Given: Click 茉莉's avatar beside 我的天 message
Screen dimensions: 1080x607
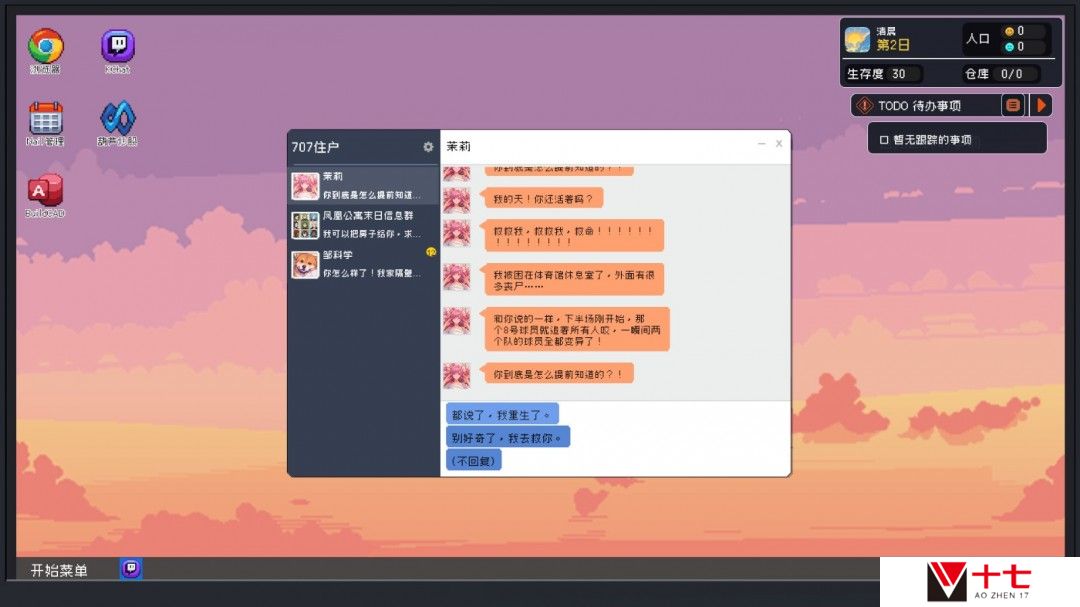Looking at the screenshot, I should pos(456,200).
